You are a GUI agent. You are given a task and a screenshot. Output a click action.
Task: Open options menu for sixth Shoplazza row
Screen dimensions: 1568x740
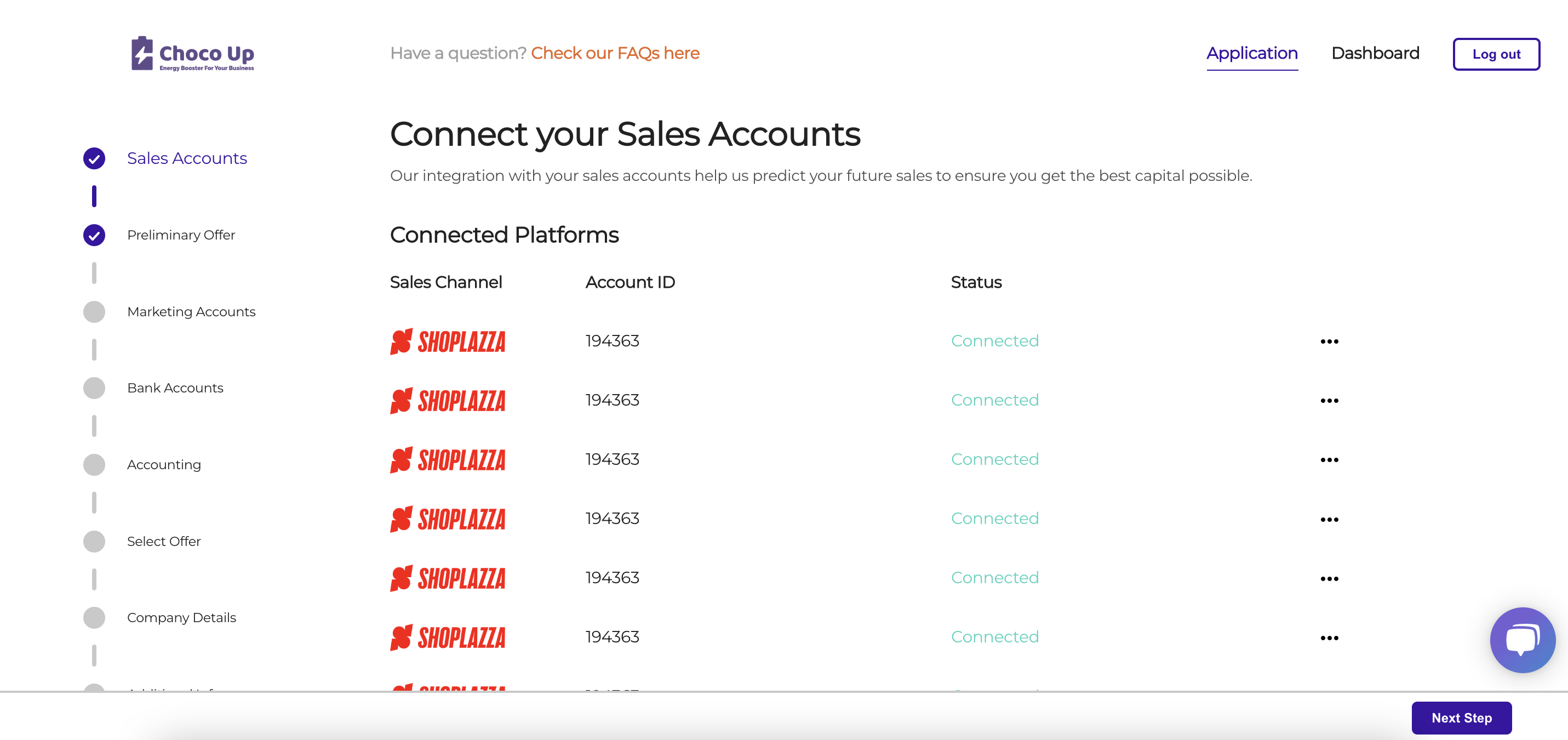coord(1329,637)
